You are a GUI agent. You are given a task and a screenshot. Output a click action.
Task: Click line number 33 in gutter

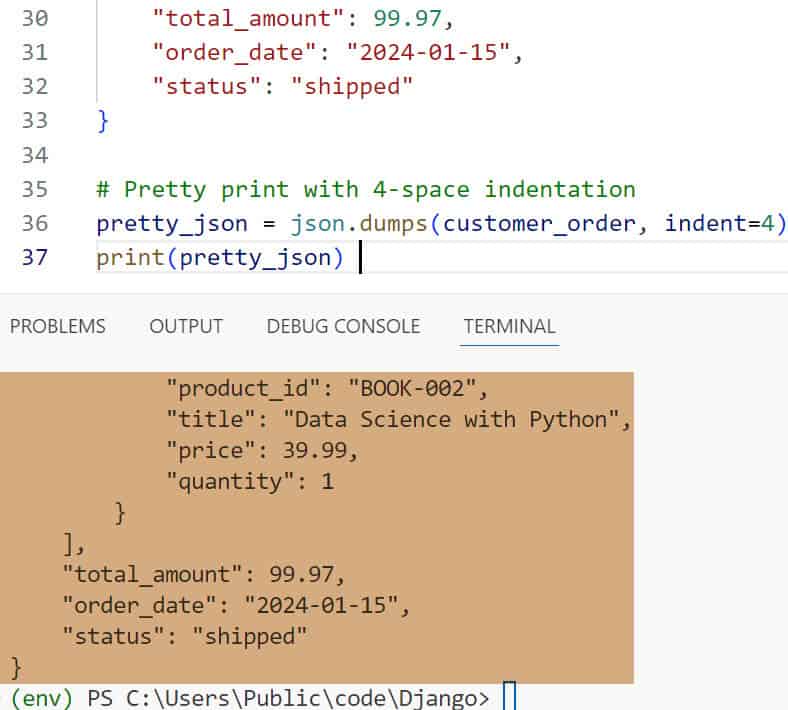(x=35, y=121)
